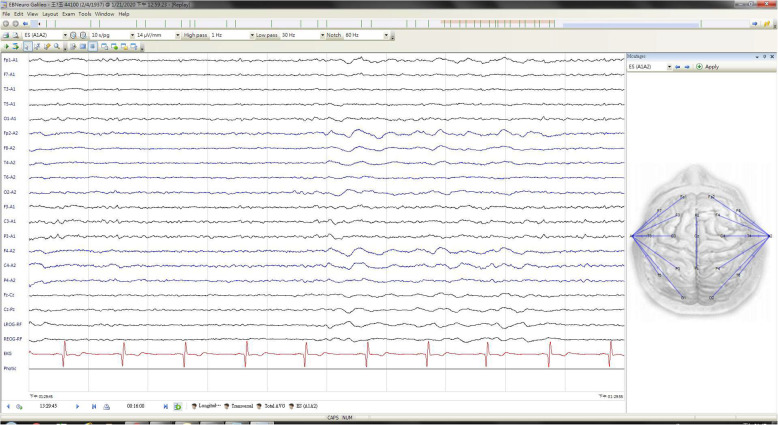The image size is (778, 425).
Task: Switch to the Total AVG montage shortcut
Action: click(271, 406)
